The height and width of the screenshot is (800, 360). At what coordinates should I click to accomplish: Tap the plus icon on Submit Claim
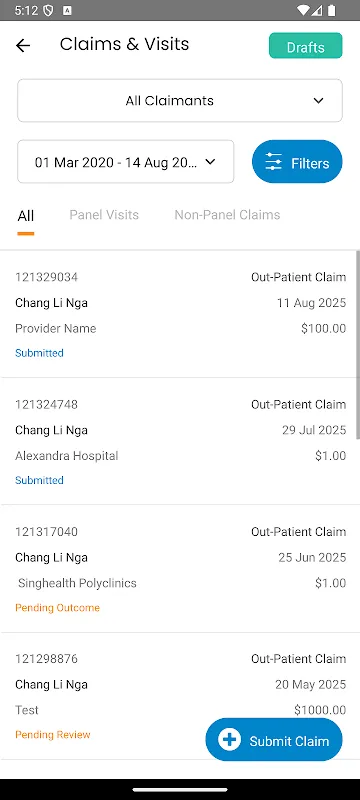coord(229,739)
